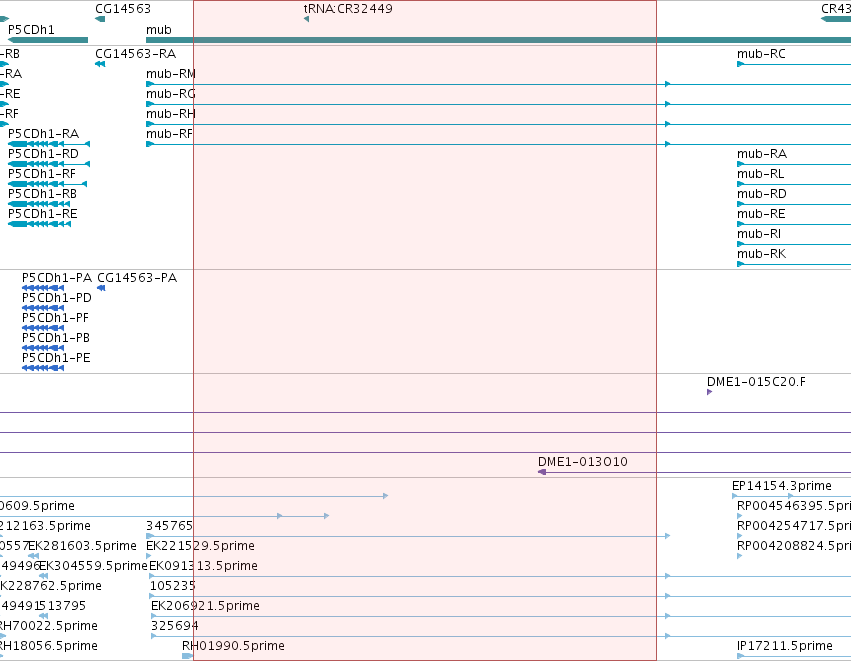Image resolution: width=851 pixels, height=661 pixels.
Task: Open protein P5CDh1-PB
Action: click(56, 338)
